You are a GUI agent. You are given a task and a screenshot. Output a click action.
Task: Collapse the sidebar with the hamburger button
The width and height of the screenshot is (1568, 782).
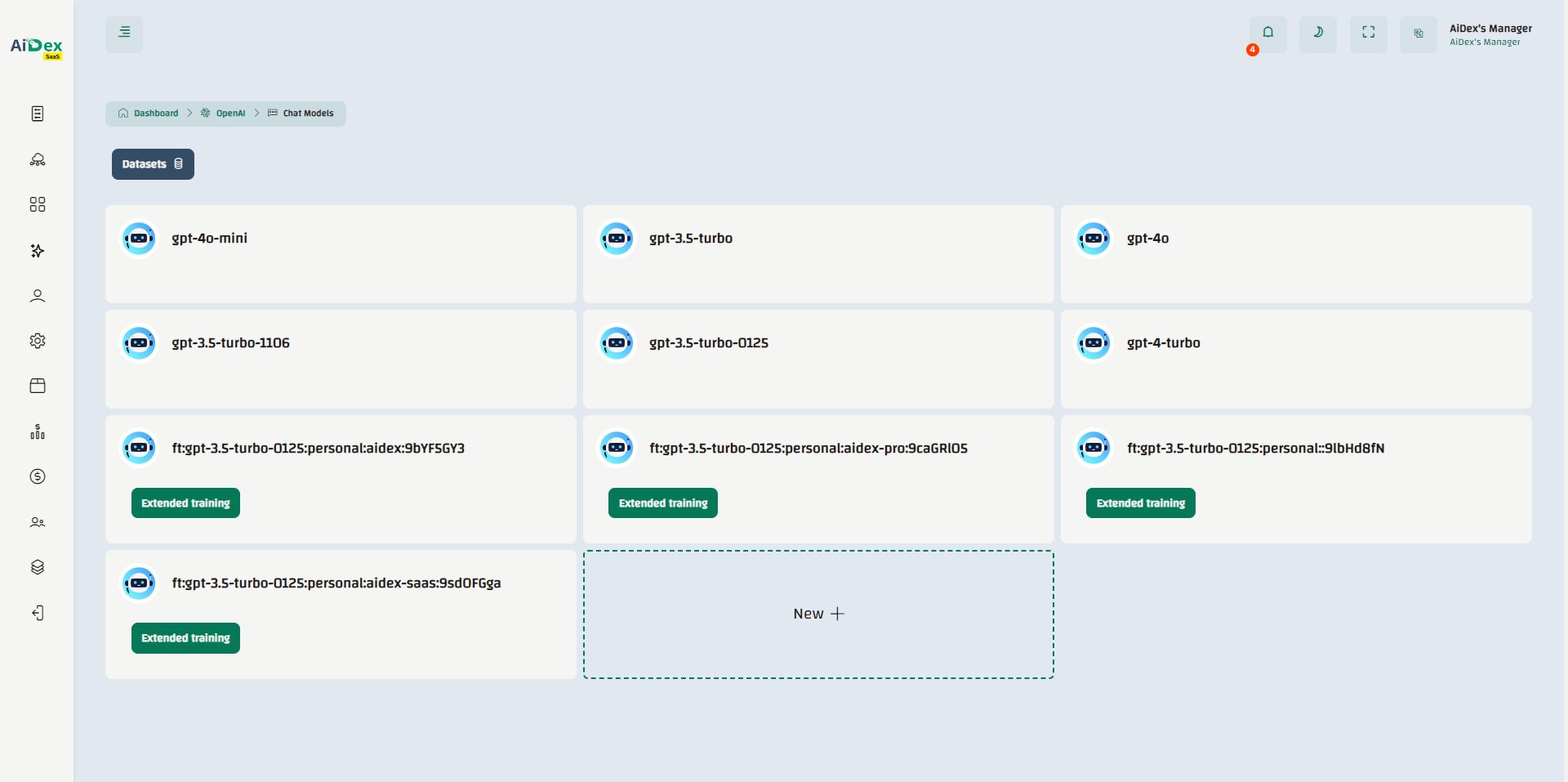coord(124,34)
